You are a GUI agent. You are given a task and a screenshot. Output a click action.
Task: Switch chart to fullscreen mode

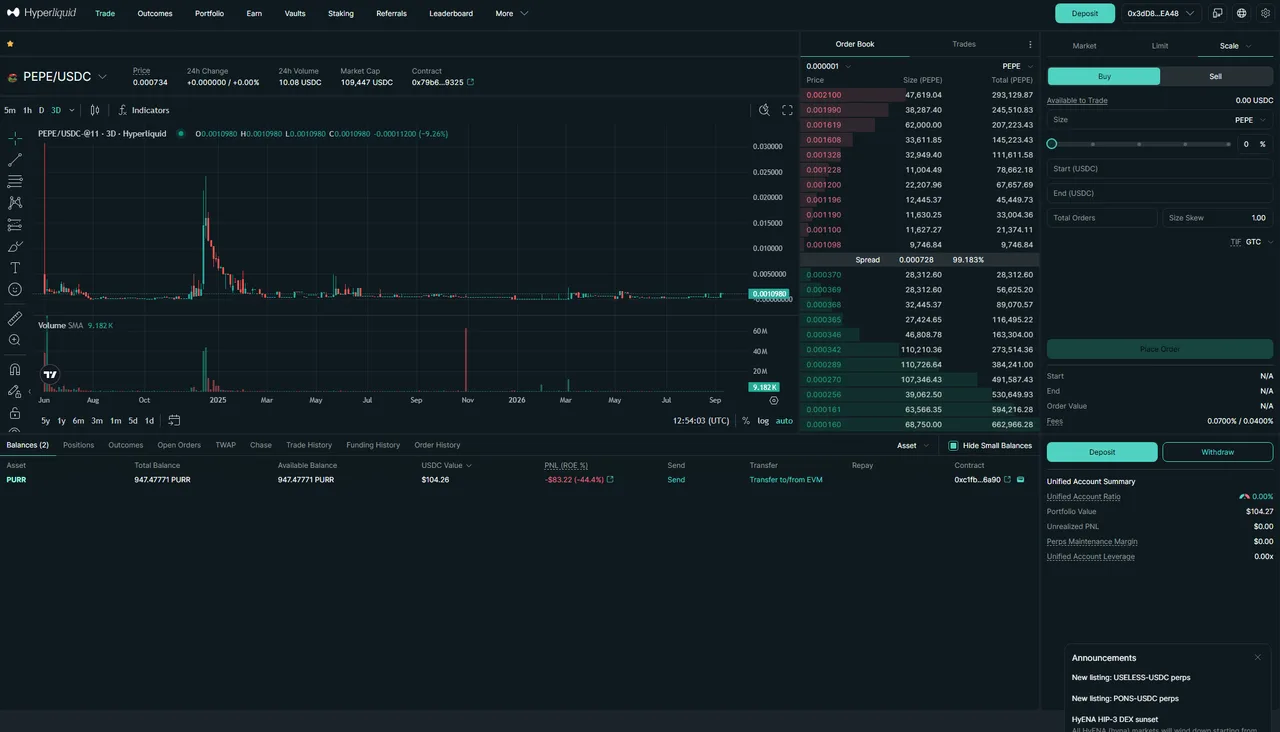click(x=787, y=110)
